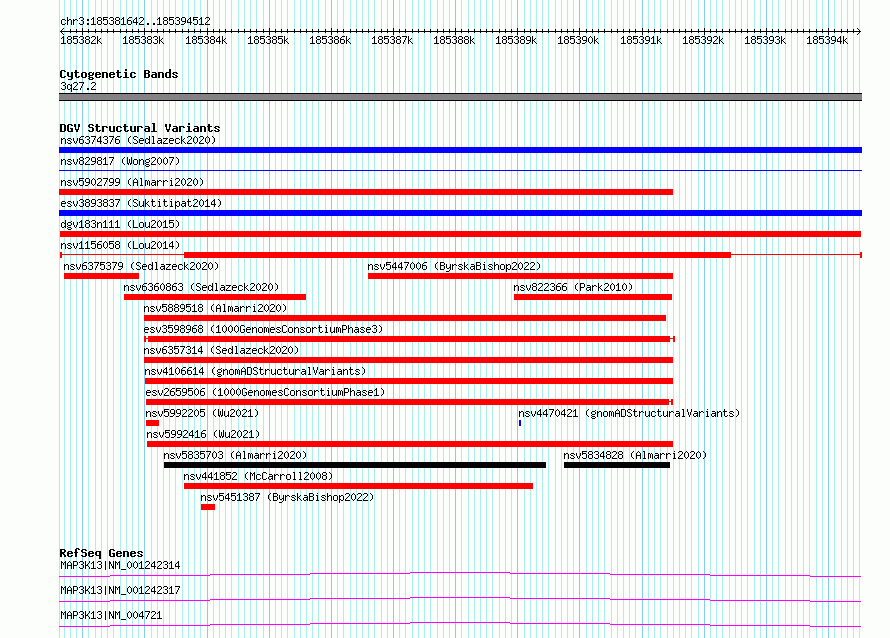
Task: Click the 185391k ruler tick label
Action: click(641, 40)
